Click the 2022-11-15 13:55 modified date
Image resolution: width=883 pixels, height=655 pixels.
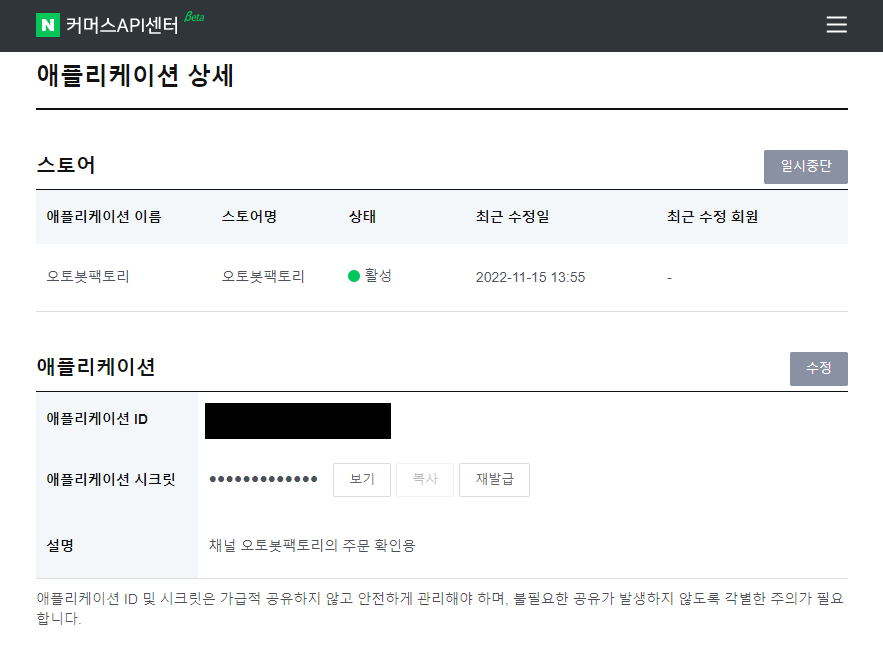tap(530, 277)
